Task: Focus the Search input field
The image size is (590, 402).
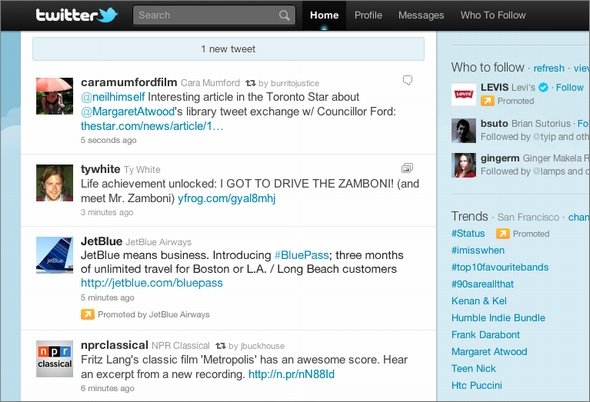Action: (207, 15)
